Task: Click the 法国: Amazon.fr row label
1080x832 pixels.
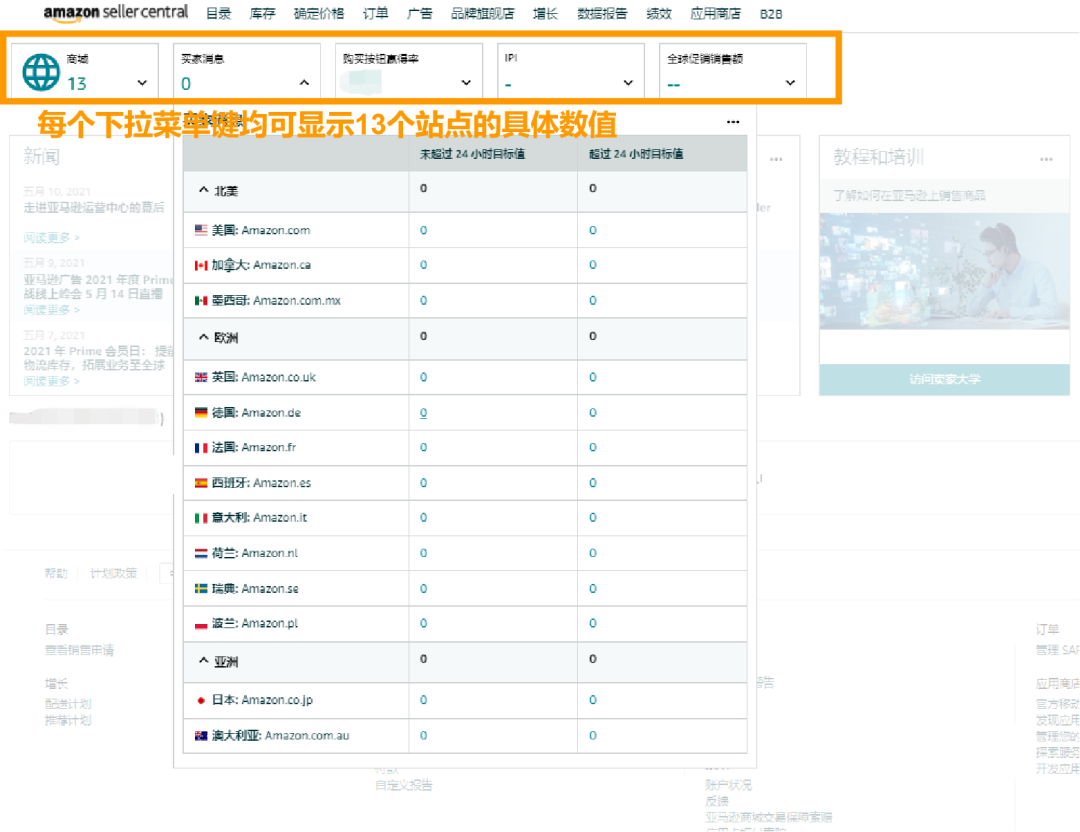Action: point(253,448)
